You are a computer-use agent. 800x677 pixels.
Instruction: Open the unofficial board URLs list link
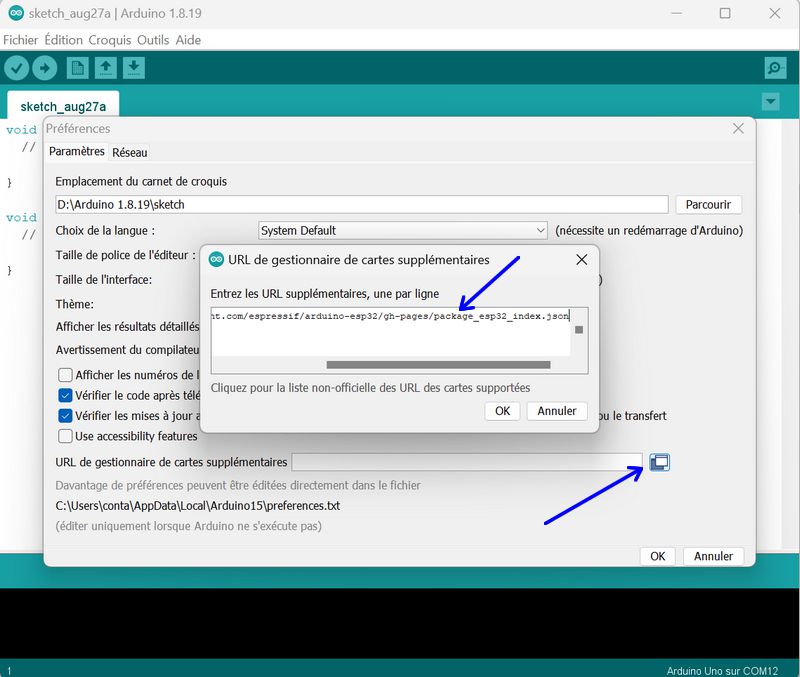(x=370, y=388)
